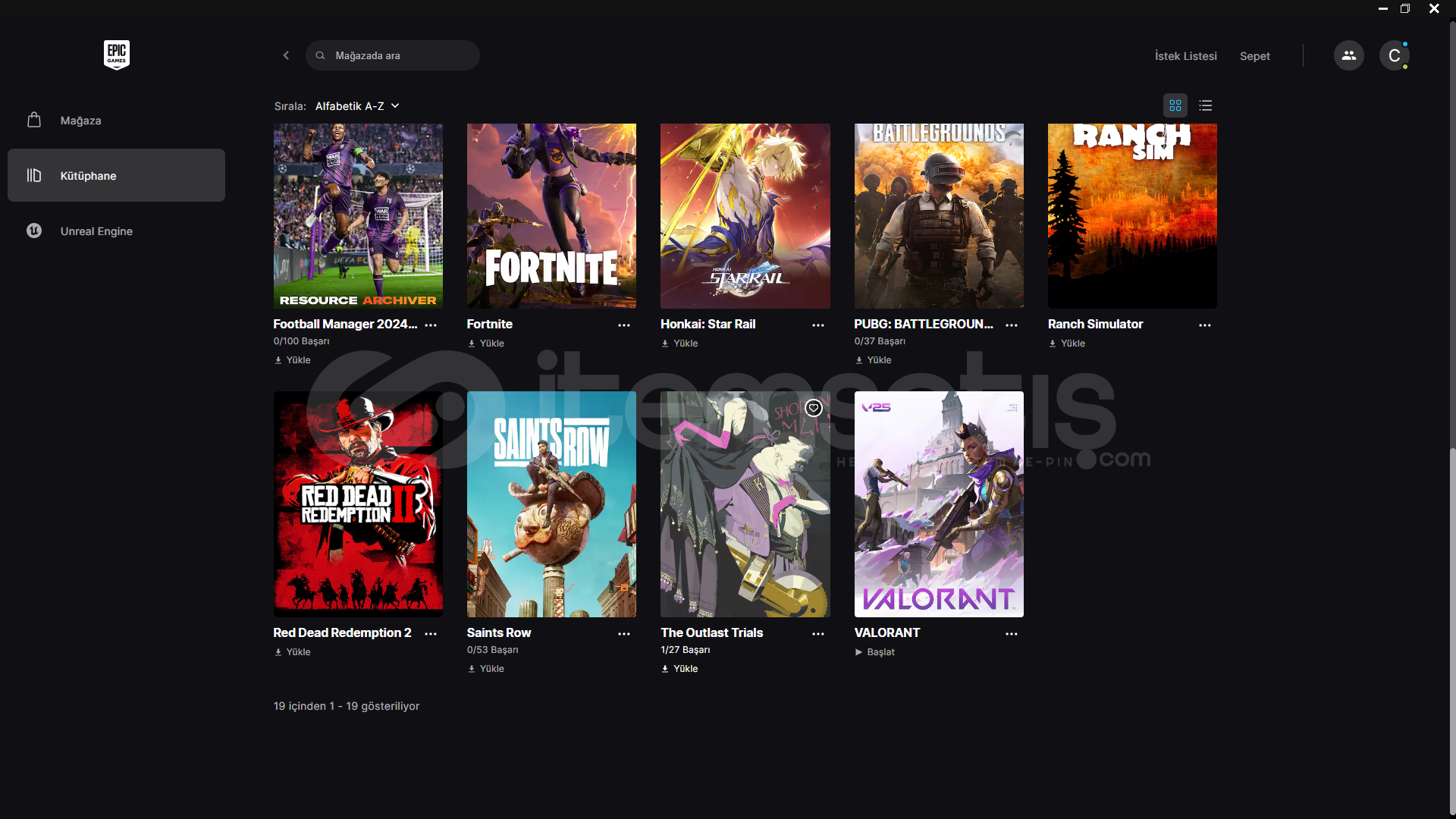Click the Fortnite title text
This screenshot has width=1456, height=819.
[490, 324]
